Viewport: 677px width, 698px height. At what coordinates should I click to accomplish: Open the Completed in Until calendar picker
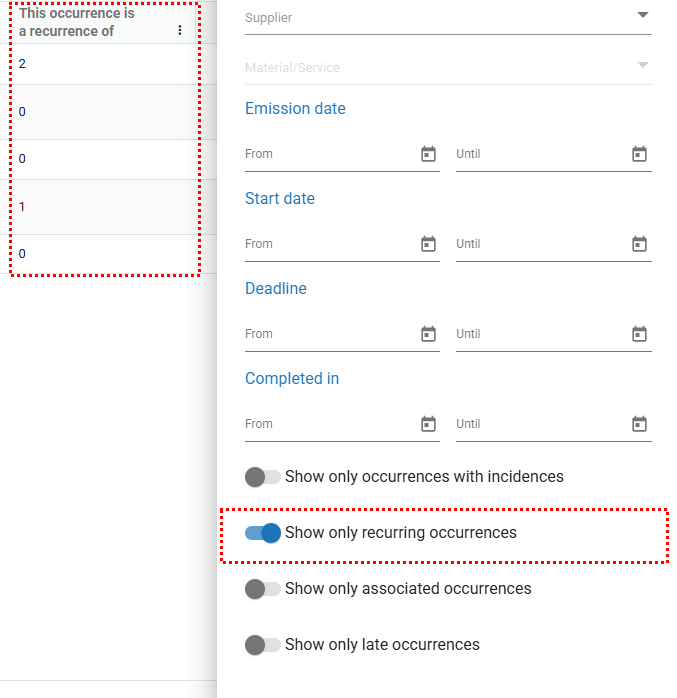pos(640,424)
